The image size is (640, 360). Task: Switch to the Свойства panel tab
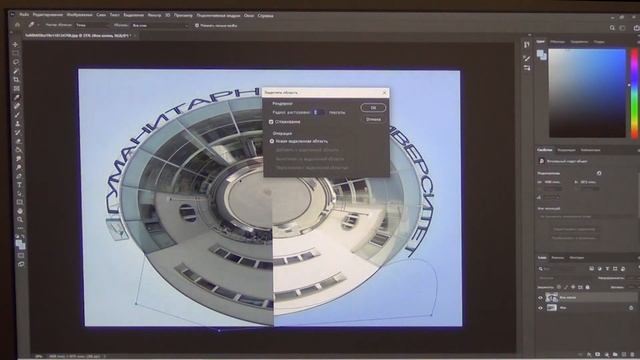[544, 150]
